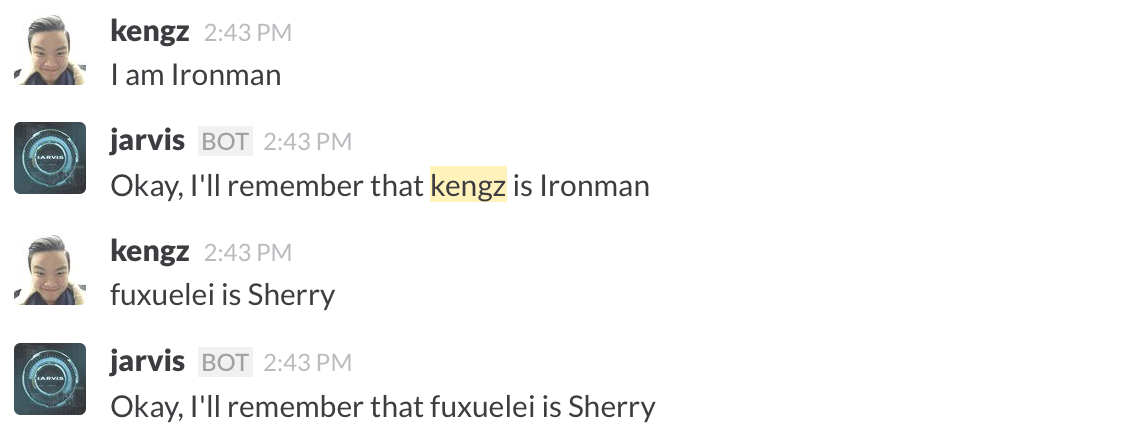This screenshot has height=436, width=1136.
Task: Open kengz's profile from the first message username
Action: click(149, 32)
